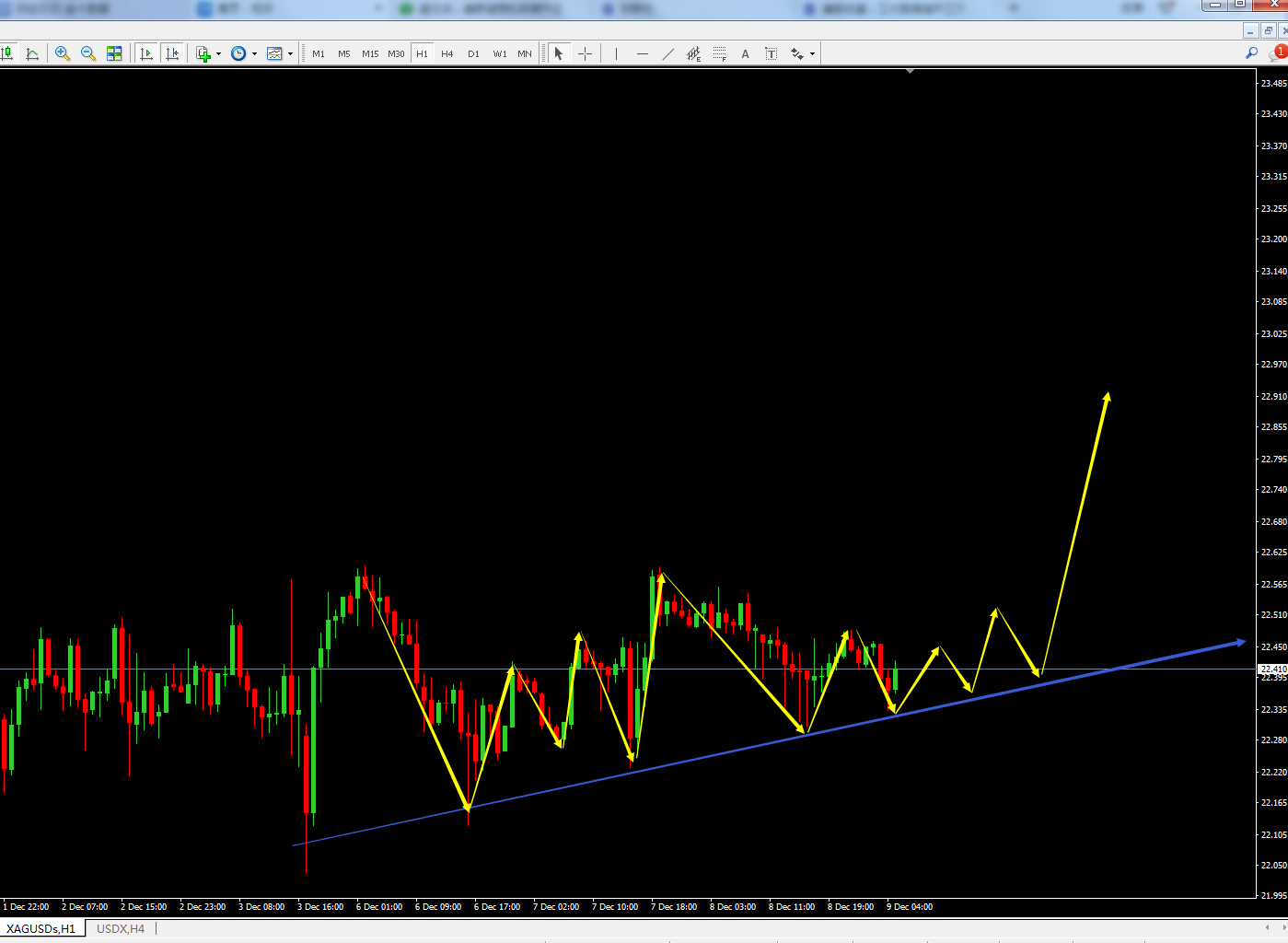
Task: Draw a vertical line
Action: pyautogui.click(x=616, y=53)
